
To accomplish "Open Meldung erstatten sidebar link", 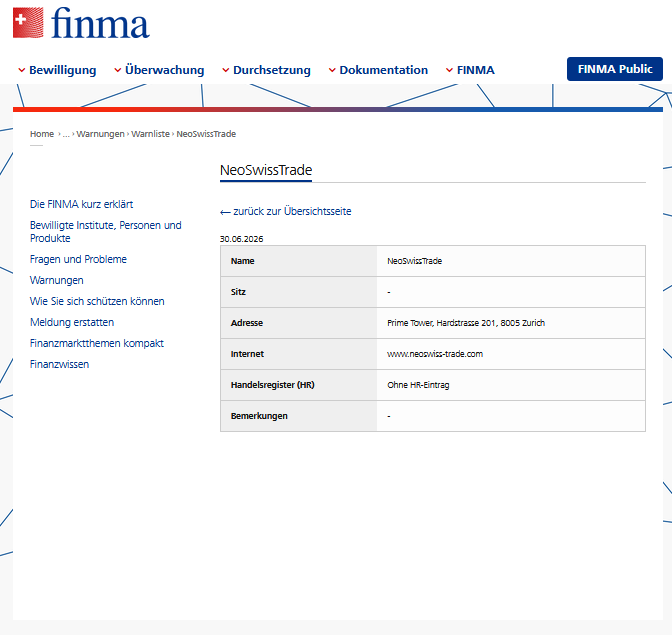I will pyautogui.click(x=72, y=322).
